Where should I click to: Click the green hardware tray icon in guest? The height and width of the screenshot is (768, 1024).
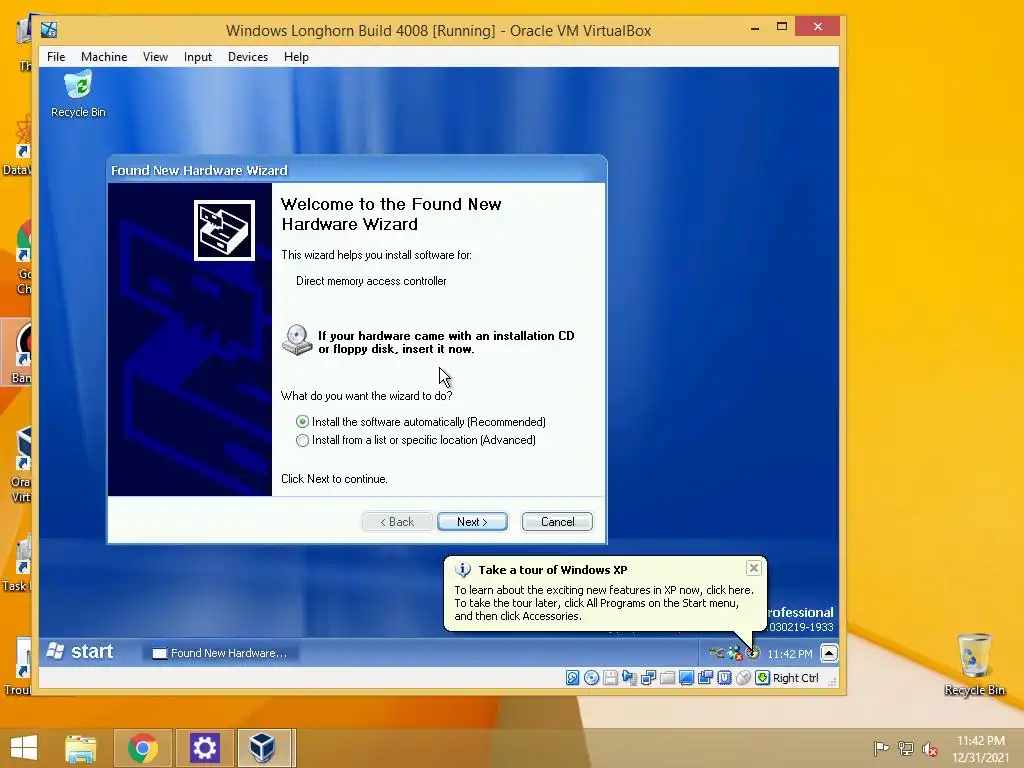click(x=716, y=652)
